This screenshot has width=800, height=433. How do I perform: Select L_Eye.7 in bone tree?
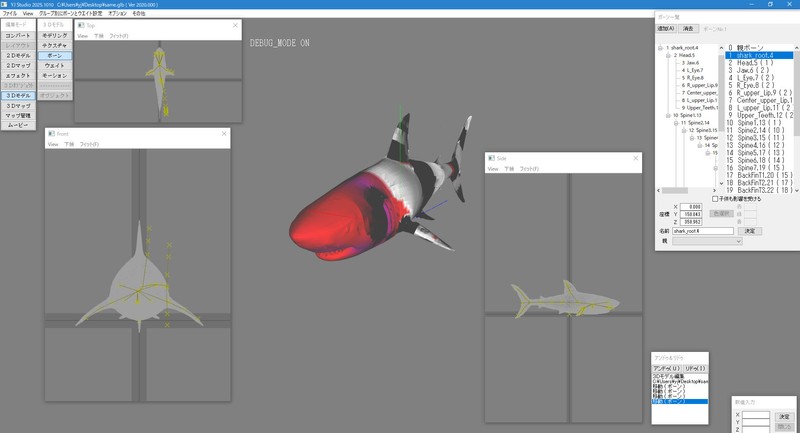692,70
